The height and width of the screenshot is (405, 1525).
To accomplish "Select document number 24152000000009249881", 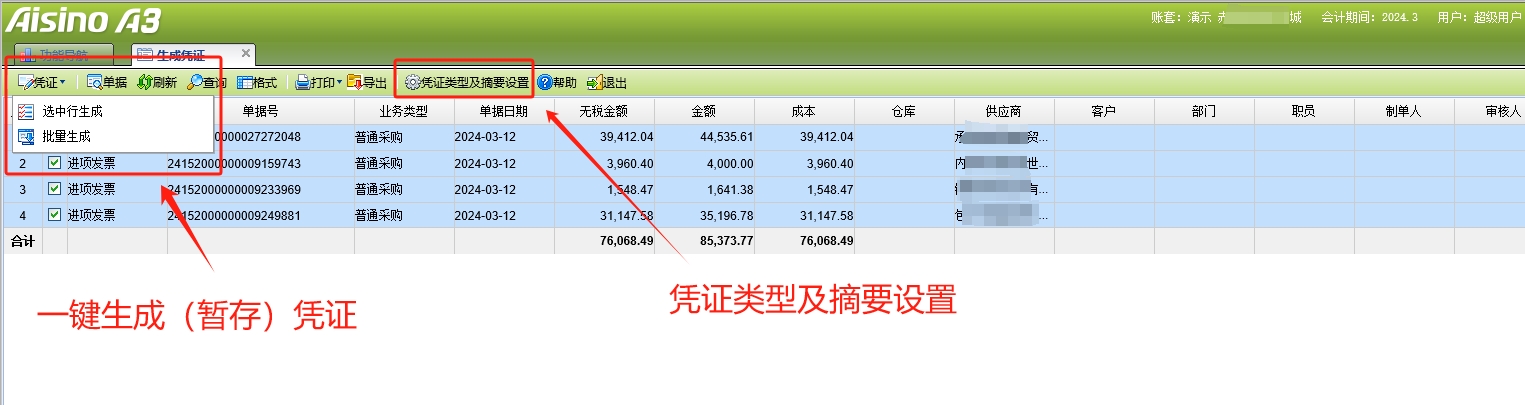I will pyautogui.click(x=234, y=216).
